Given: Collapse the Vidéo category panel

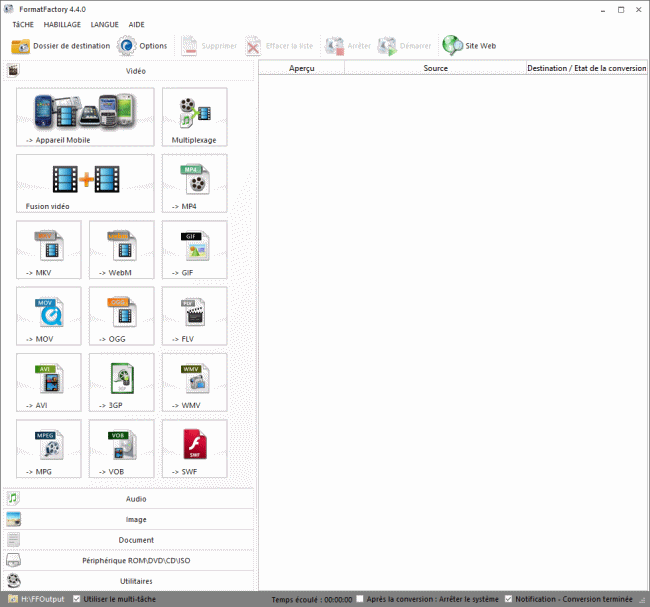Looking at the screenshot, I should (x=129, y=71).
